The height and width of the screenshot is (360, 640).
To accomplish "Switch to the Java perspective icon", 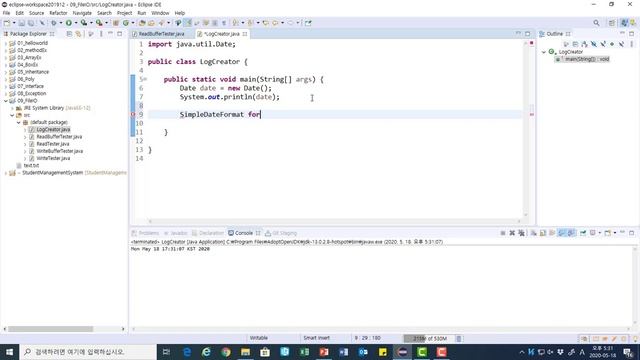I will point(624,23).
